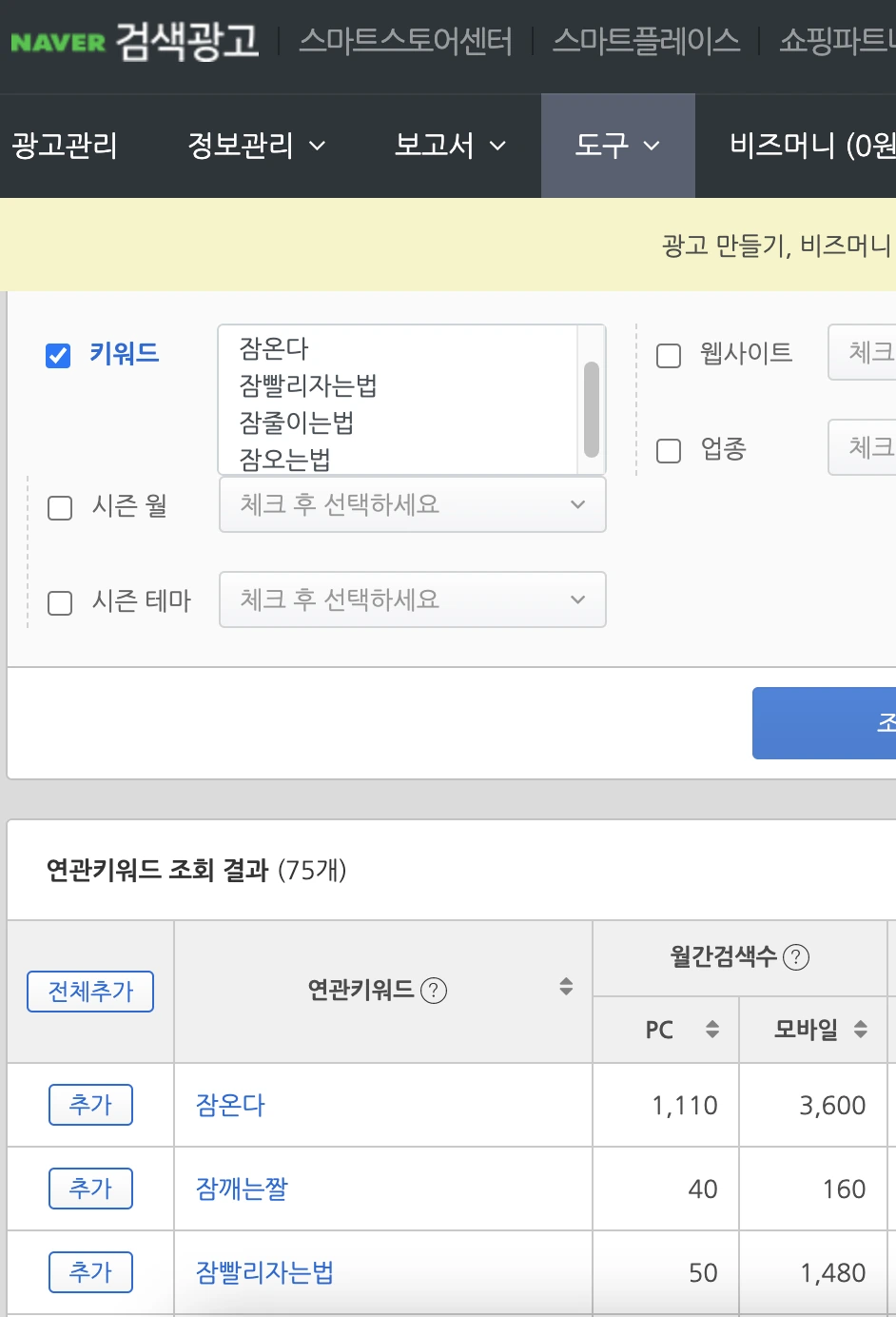Expand the 시즌 테마 dropdown
Screen dimensions: 896x1317
[x=413, y=600]
